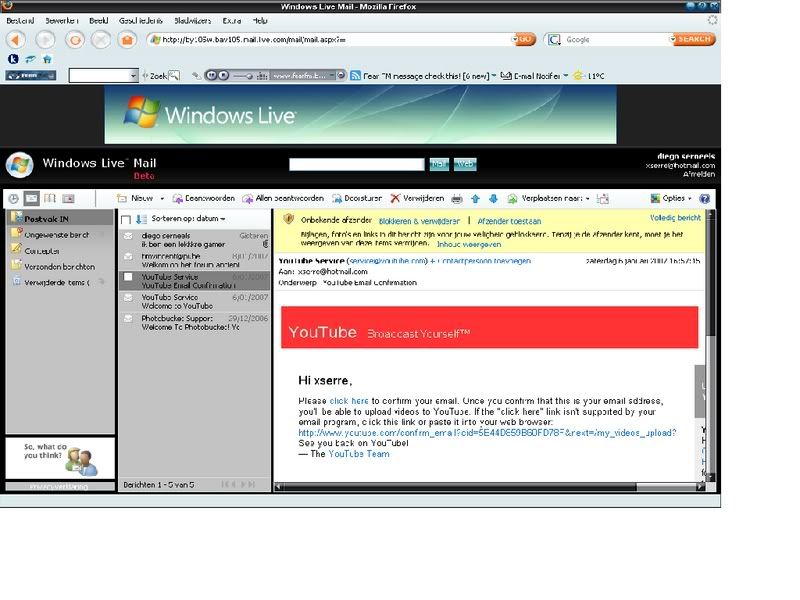Click the orange GO button
The image size is (800, 600).
coord(525,39)
